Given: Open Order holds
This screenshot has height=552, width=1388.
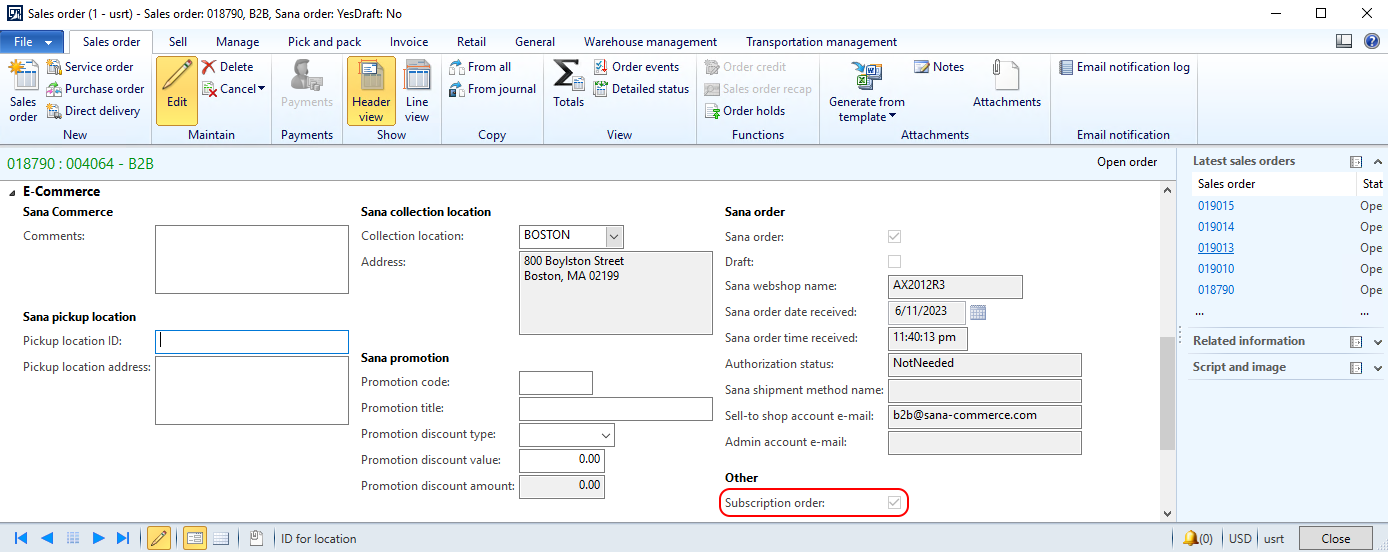Looking at the screenshot, I should 745,111.
